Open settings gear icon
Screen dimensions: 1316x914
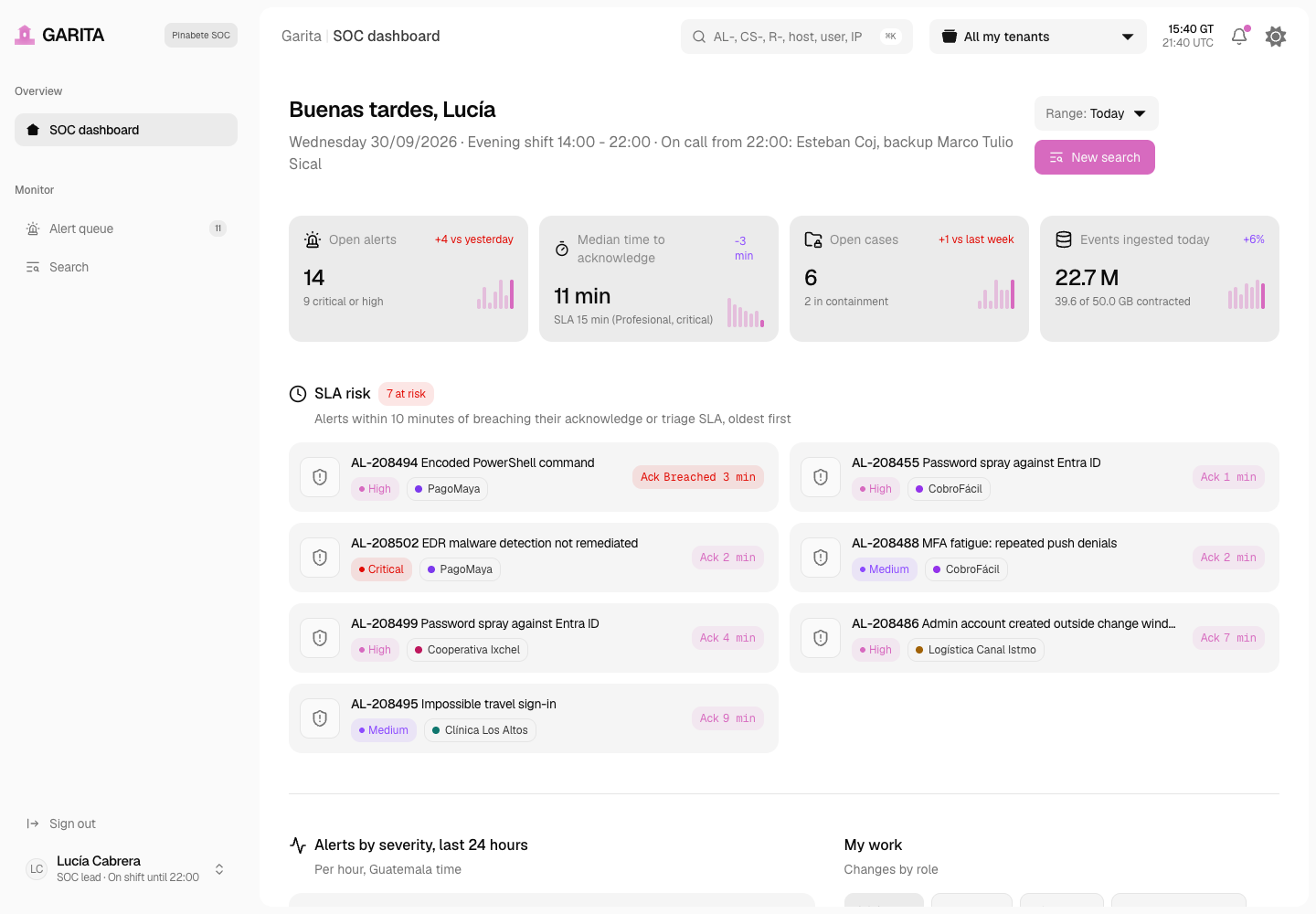[x=1276, y=37]
